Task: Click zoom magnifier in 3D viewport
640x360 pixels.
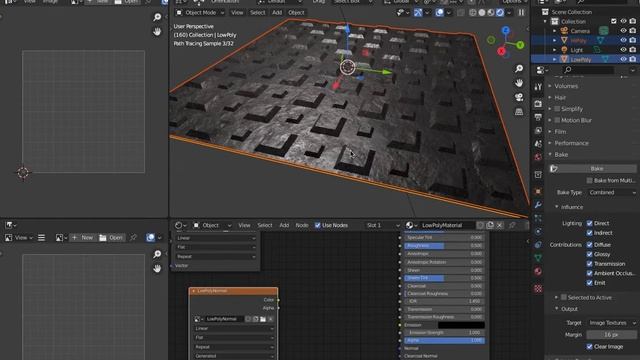Action: tap(519, 69)
